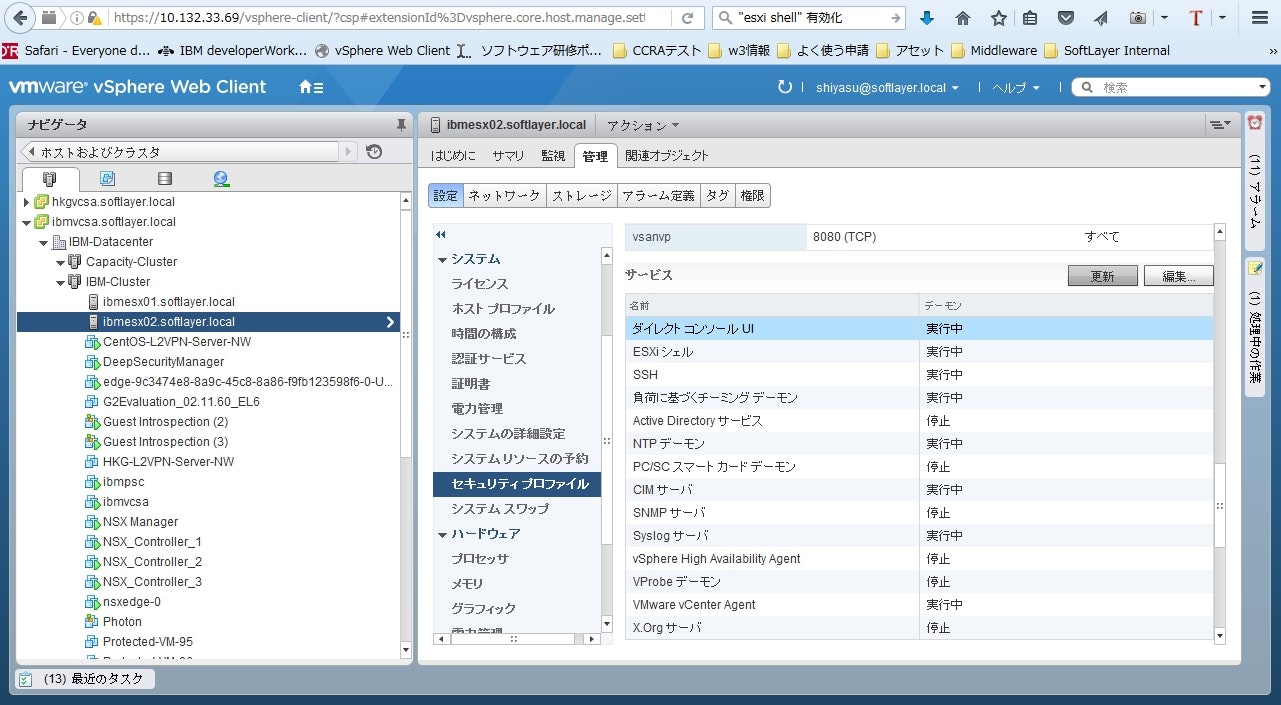Click the red T extension icon

(x=1196, y=18)
